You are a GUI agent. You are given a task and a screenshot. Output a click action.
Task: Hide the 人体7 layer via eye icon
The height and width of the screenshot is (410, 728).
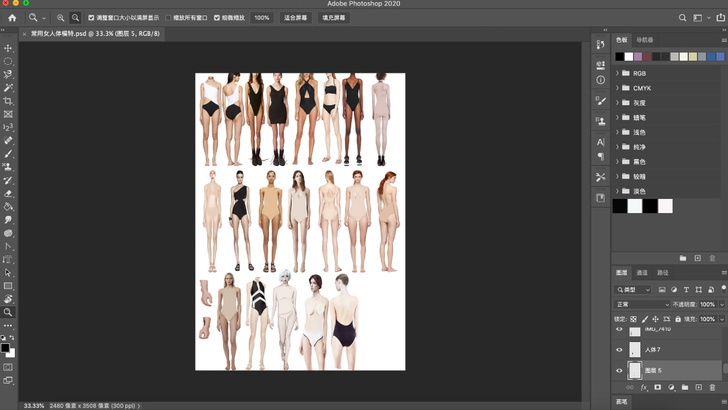[x=619, y=350]
